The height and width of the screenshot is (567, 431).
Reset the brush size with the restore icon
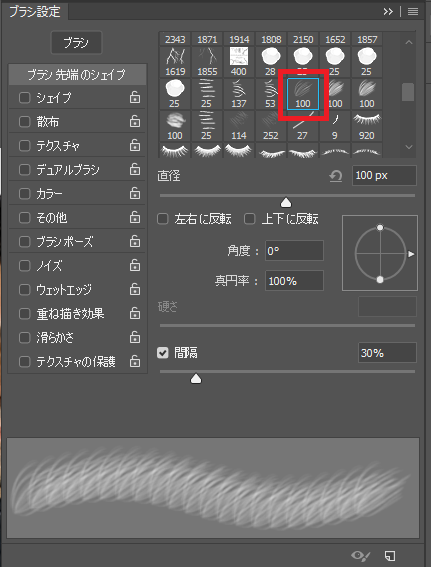(x=336, y=176)
